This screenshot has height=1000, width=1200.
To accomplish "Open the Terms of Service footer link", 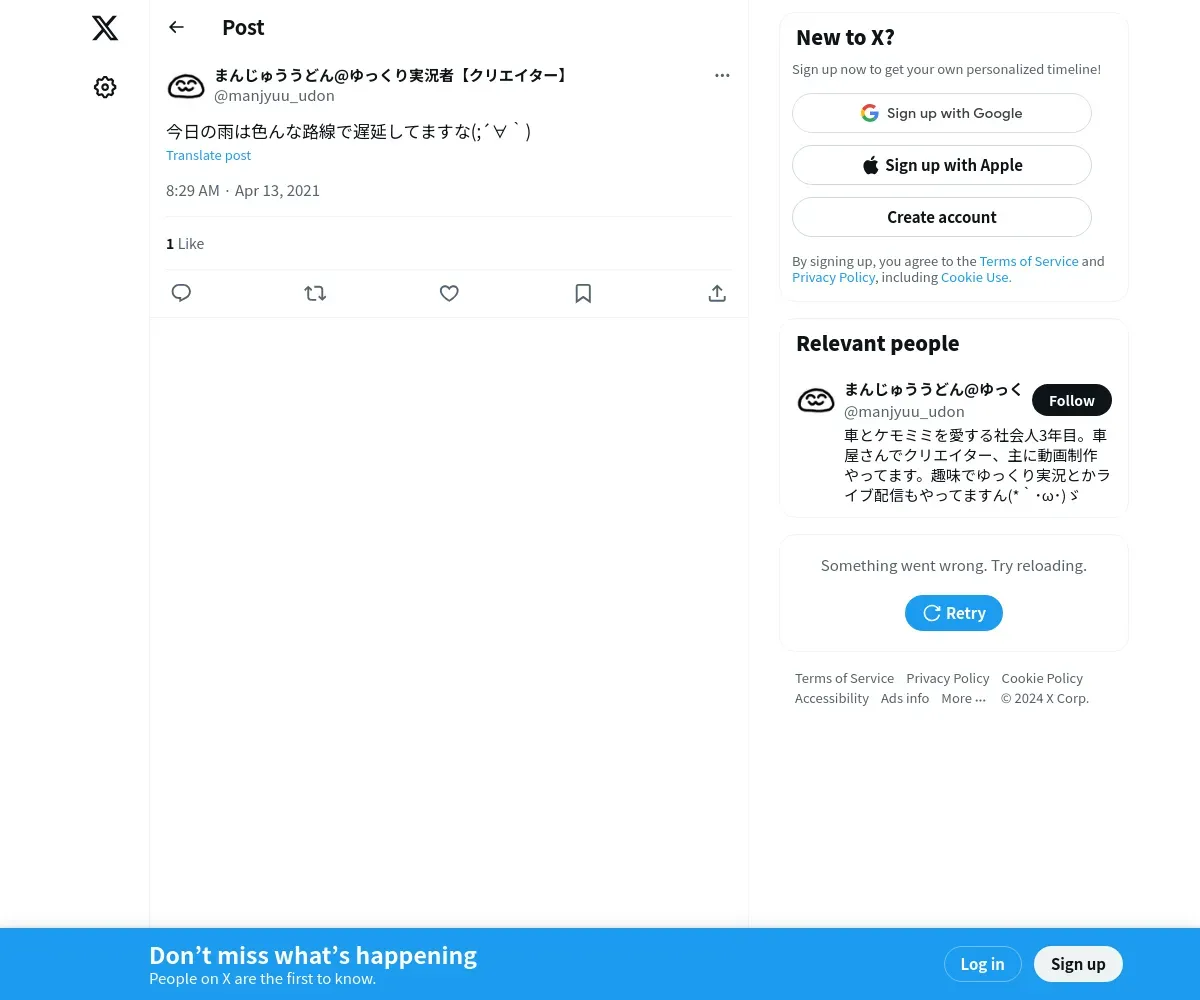I will click(x=844, y=678).
